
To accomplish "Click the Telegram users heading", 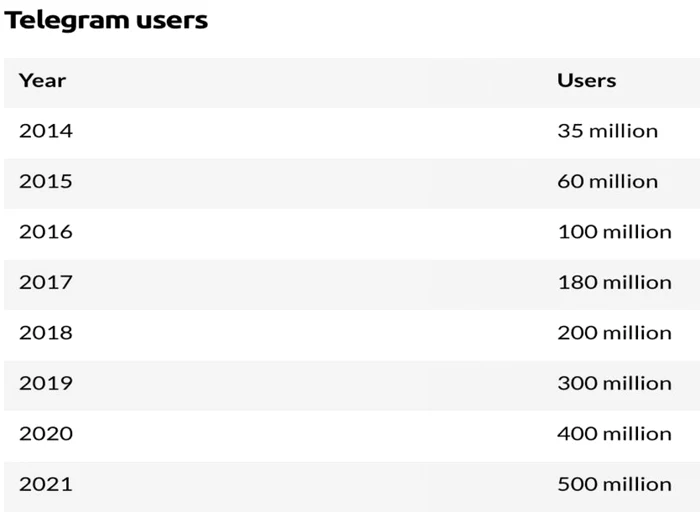I will [x=106, y=21].
